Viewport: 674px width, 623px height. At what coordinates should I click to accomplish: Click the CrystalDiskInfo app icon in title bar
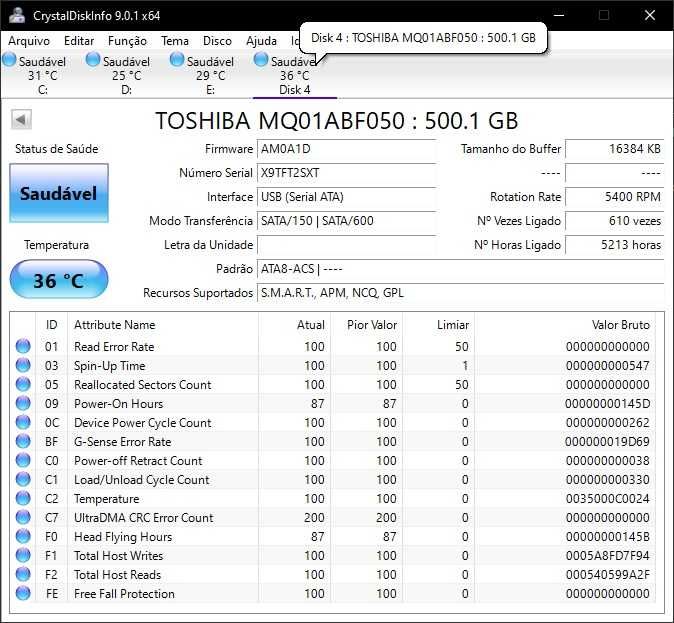point(15,16)
